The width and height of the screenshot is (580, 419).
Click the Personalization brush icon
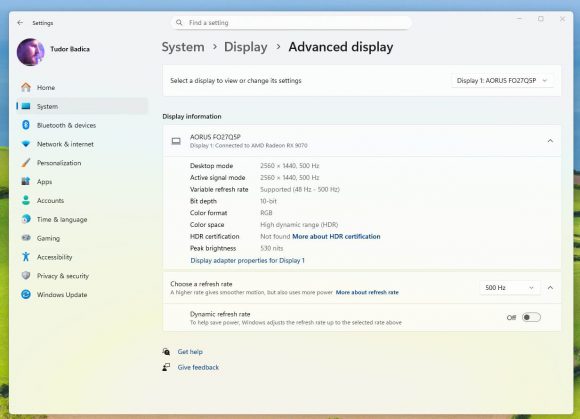26,163
